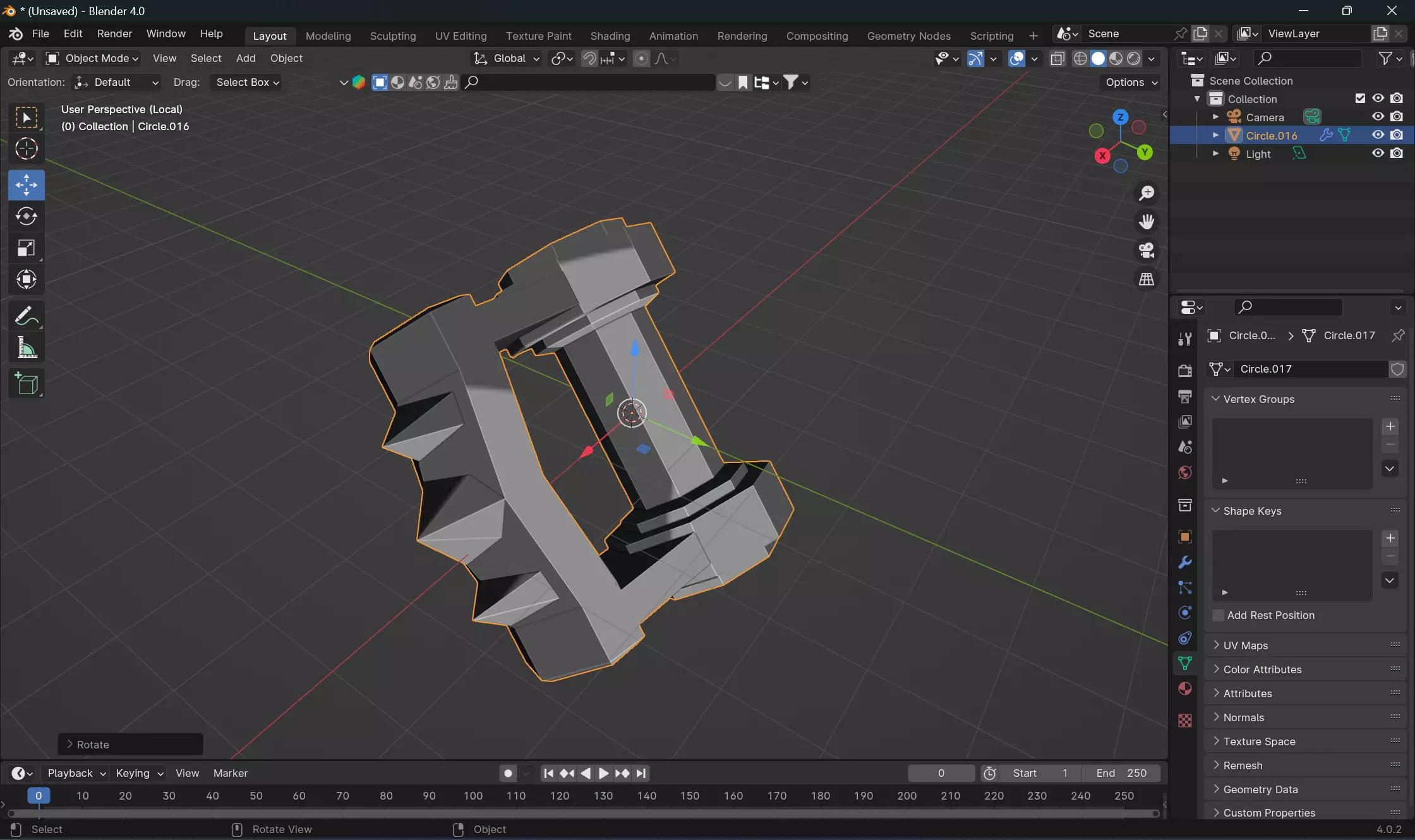Click the End frame field
This screenshot has width=1415, height=840.
coord(1121,773)
